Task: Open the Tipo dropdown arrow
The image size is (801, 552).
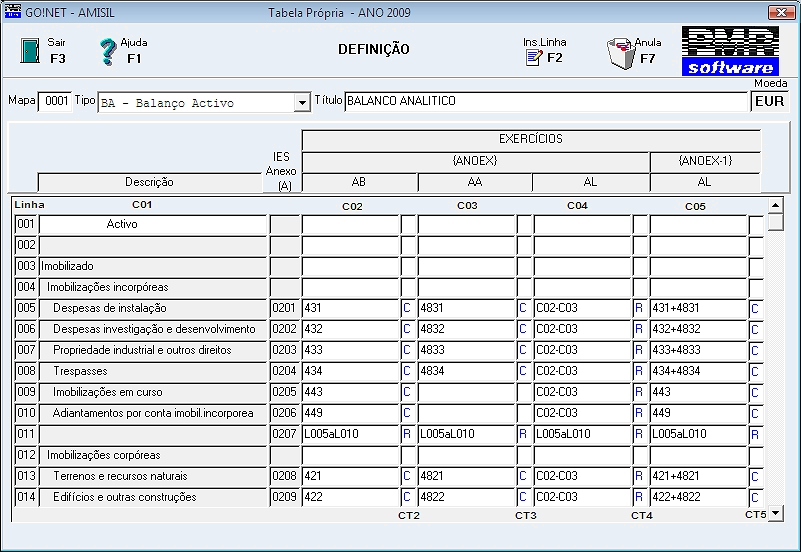Action: [302, 103]
